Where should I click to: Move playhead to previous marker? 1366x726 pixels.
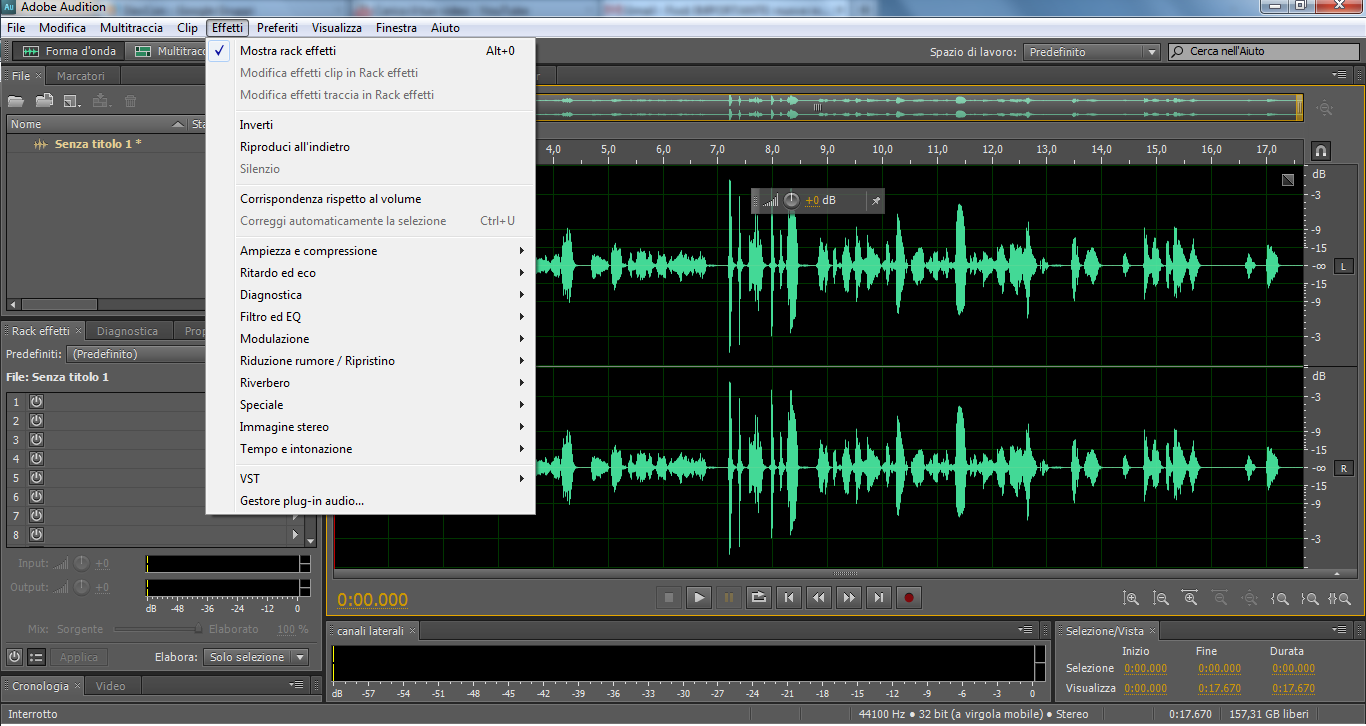789,598
